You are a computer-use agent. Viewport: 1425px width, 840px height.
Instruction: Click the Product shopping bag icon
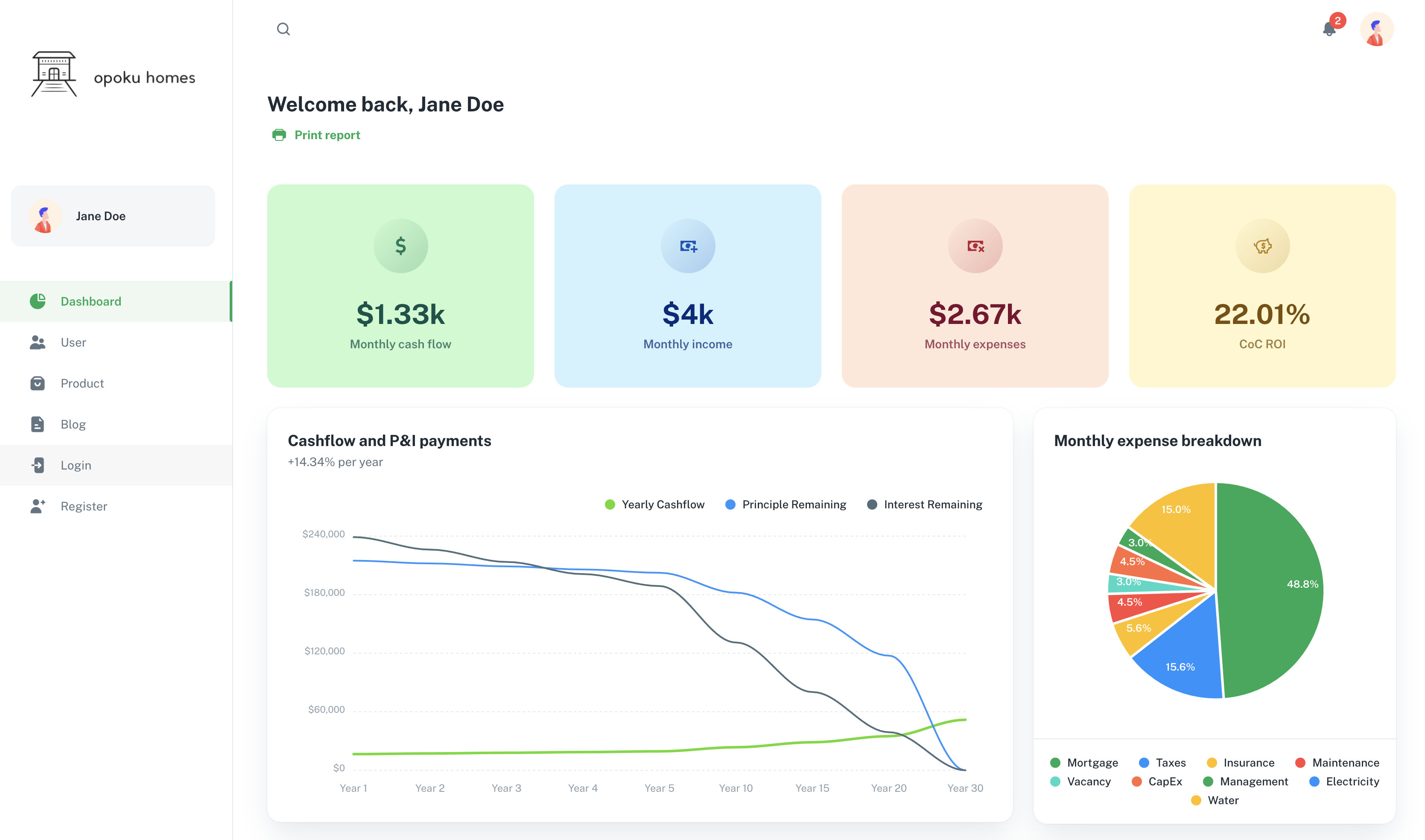click(38, 383)
